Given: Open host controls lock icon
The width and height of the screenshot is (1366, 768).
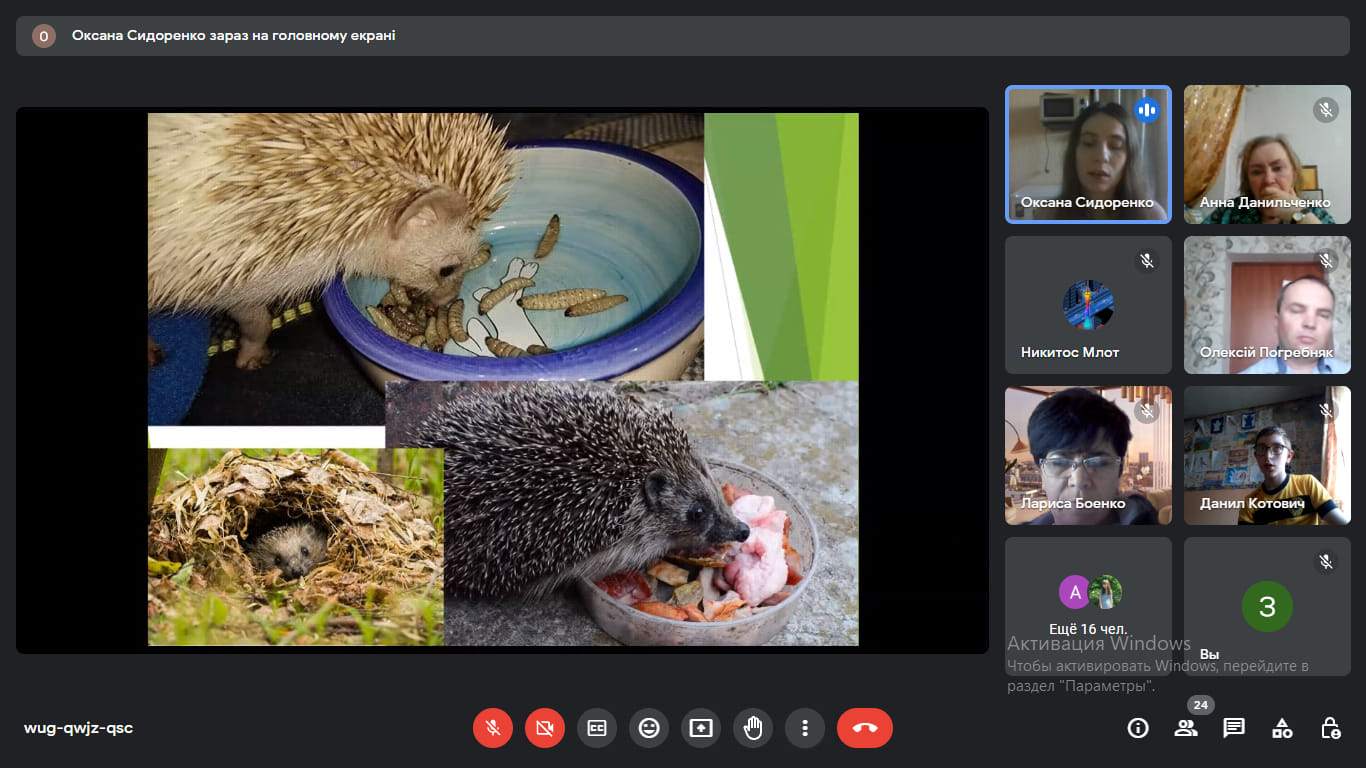Looking at the screenshot, I should click(x=1330, y=728).
